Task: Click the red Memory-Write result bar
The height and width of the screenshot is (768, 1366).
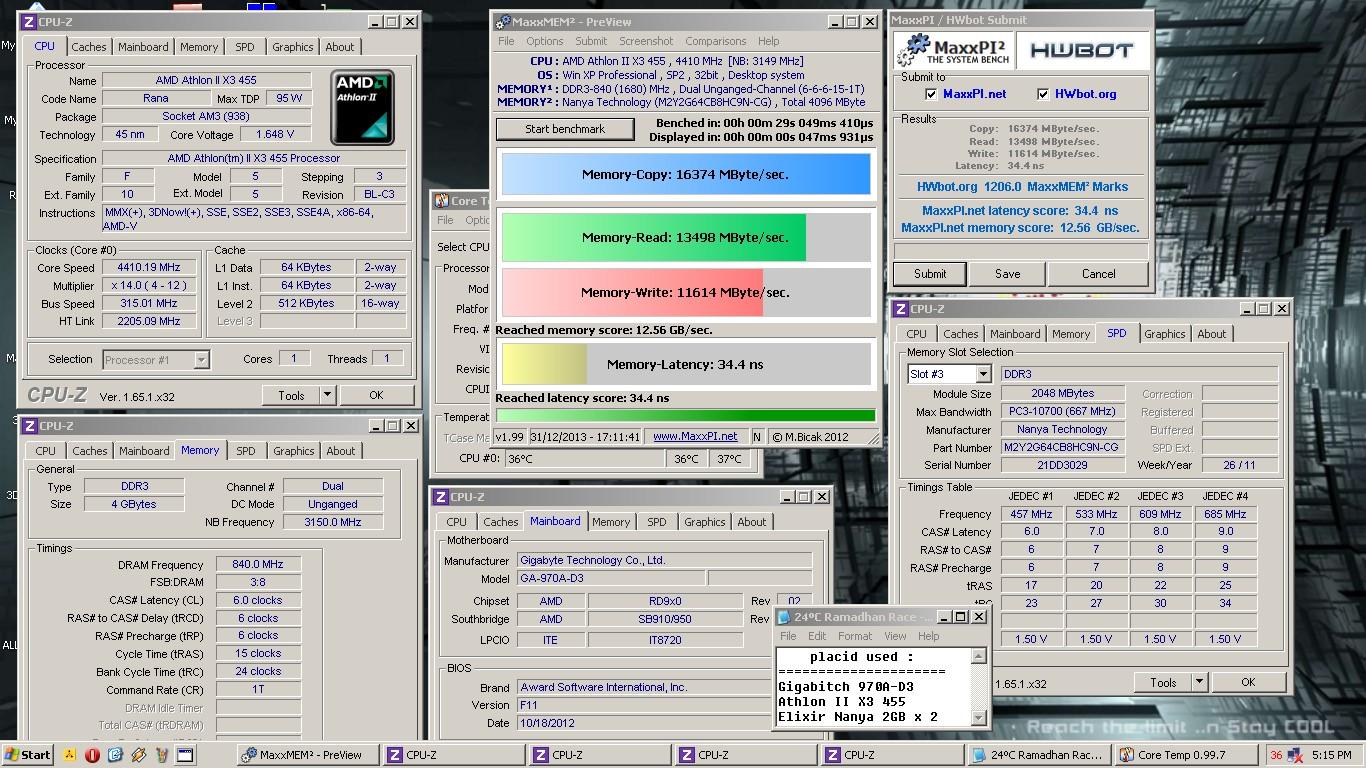Action: point(632,292)
